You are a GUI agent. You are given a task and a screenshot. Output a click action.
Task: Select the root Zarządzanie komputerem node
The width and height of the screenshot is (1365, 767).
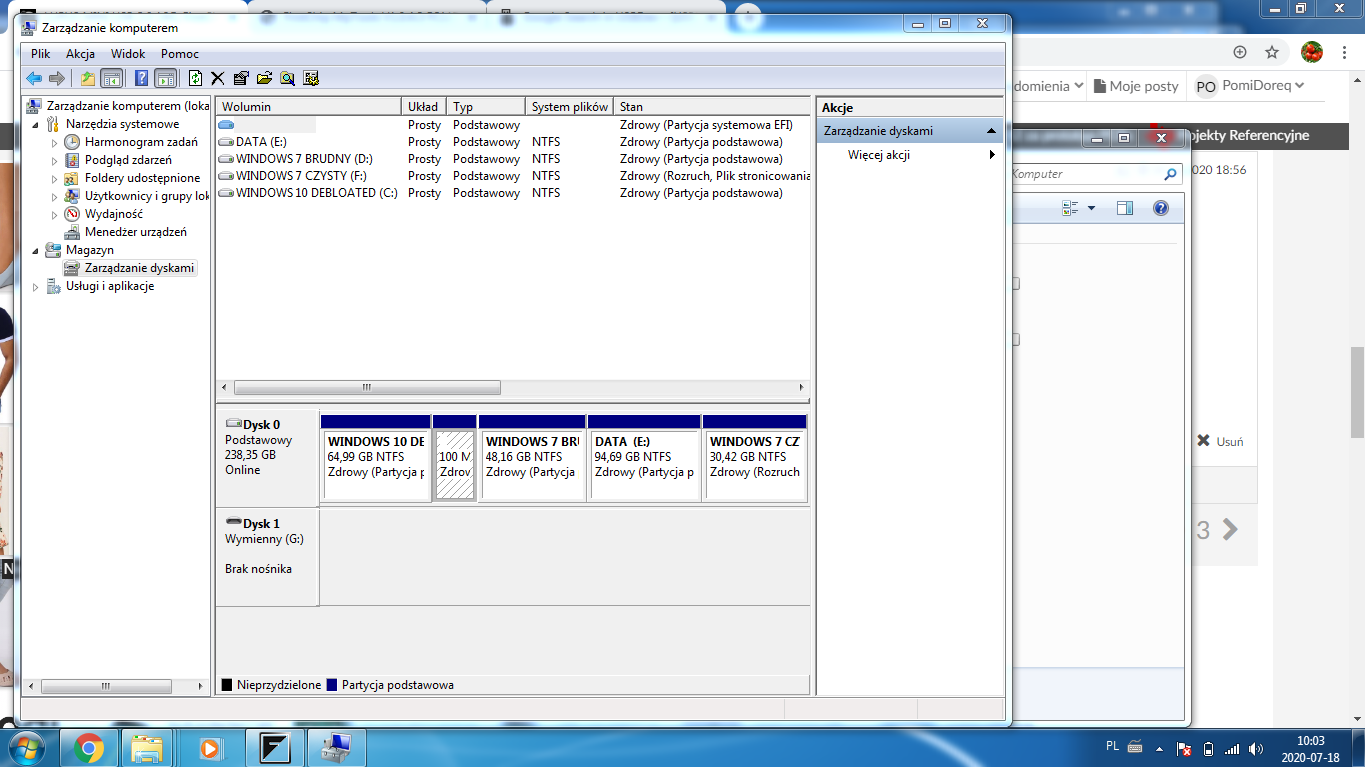coord(127,106)
